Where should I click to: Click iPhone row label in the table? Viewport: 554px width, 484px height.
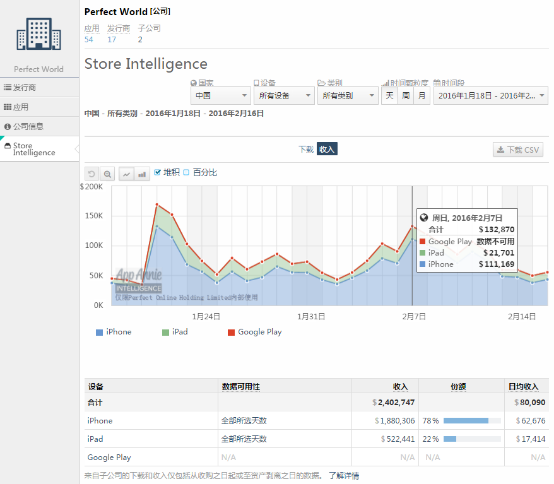[x=100, y=421]
